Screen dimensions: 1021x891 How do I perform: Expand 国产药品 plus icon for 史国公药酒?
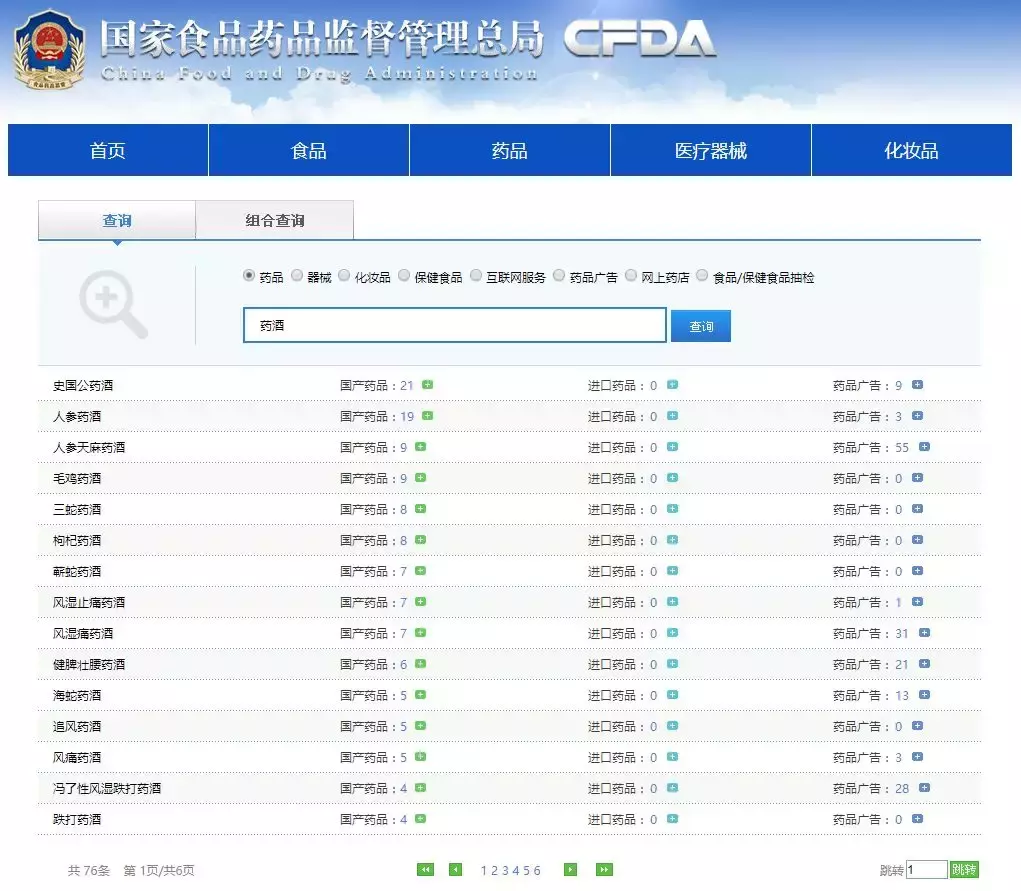[427, 385]
